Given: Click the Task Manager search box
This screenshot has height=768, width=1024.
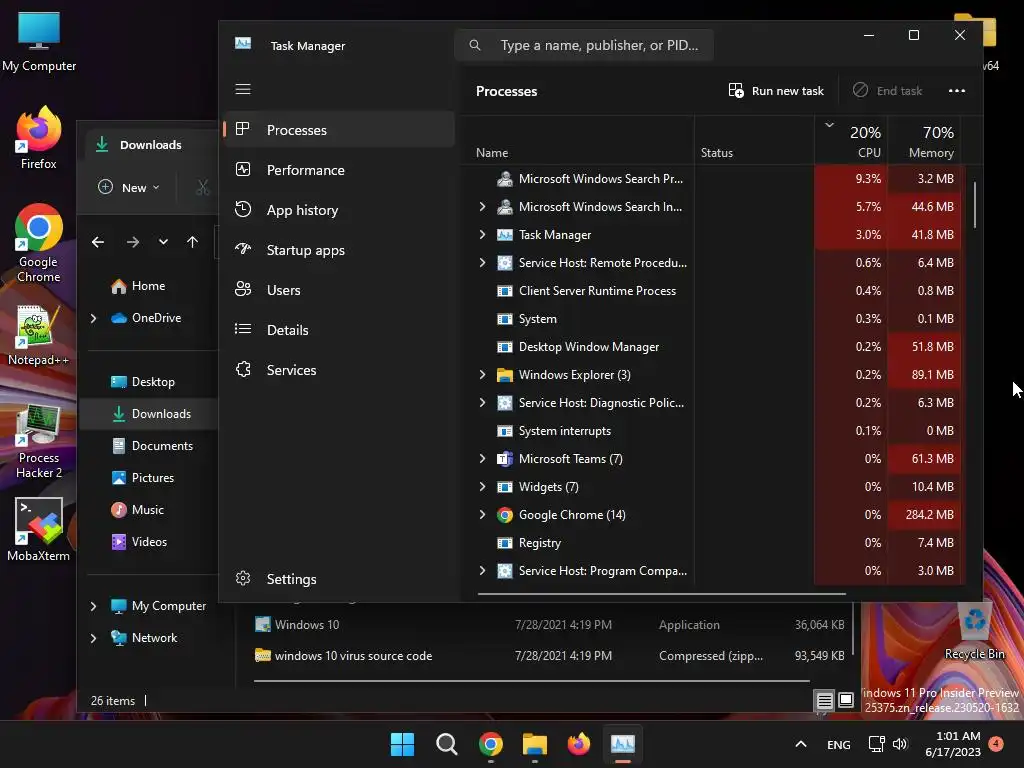Looking at the screenshot, I should point(584,45).
